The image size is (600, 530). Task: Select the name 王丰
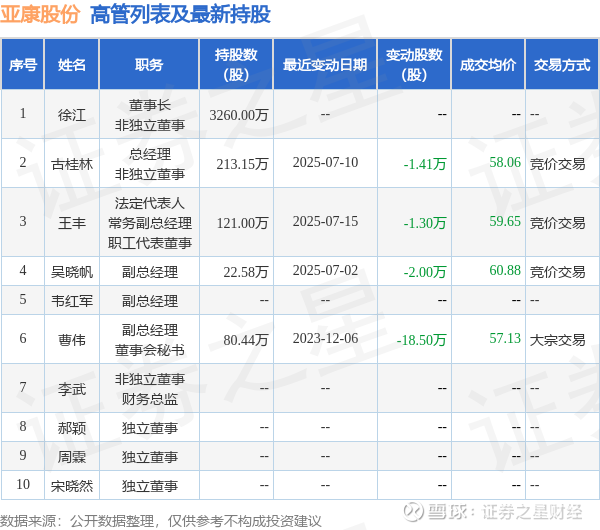point(72,223)
